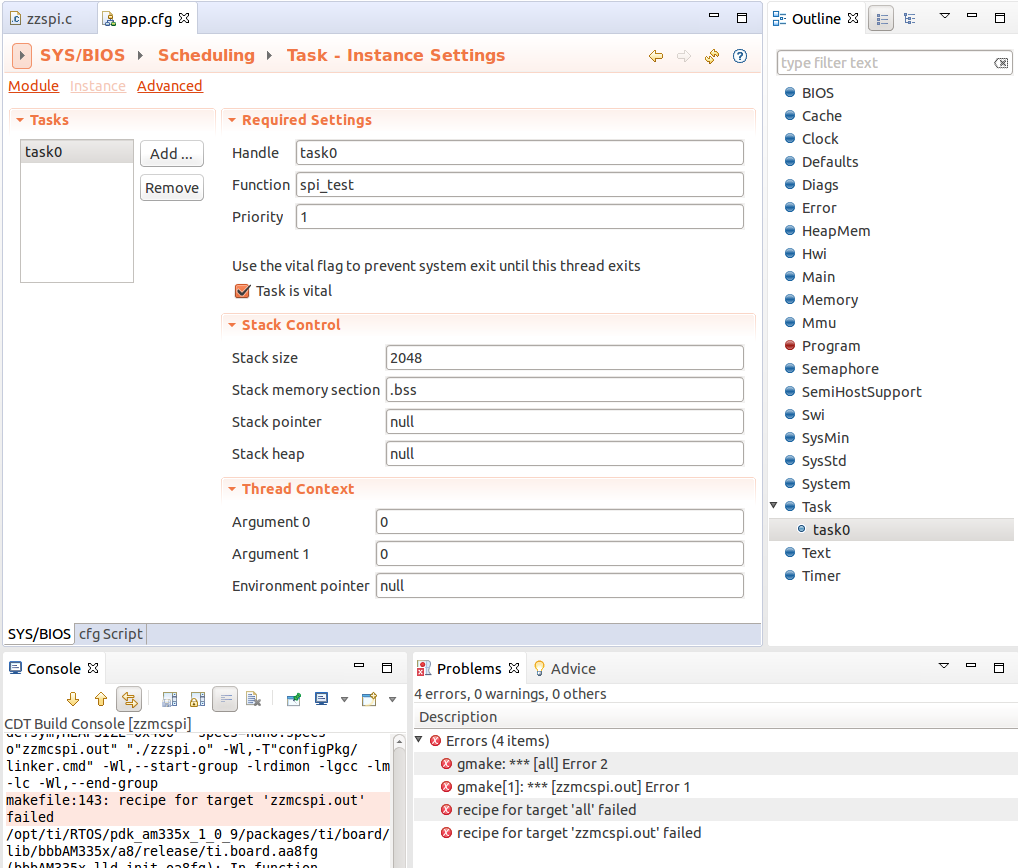Collapse the Thread Context section

[x=232, y=489]
